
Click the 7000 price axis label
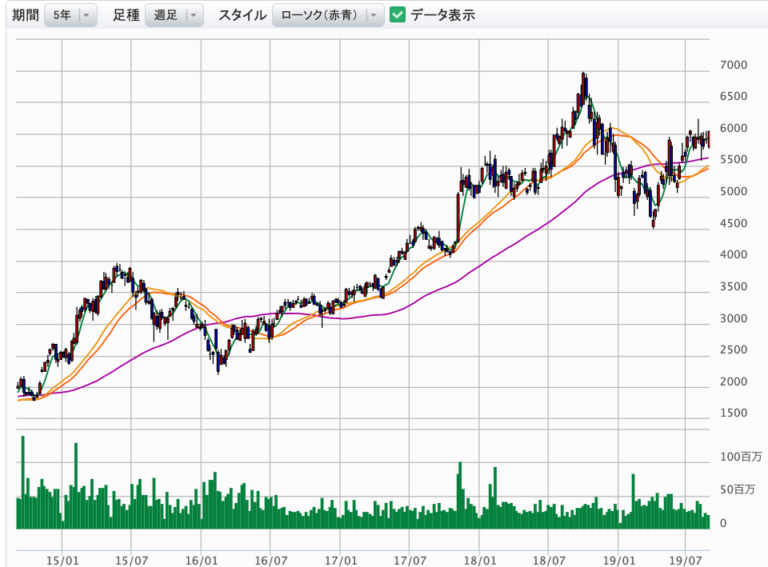pyautogui.click(x=733, y=65)
